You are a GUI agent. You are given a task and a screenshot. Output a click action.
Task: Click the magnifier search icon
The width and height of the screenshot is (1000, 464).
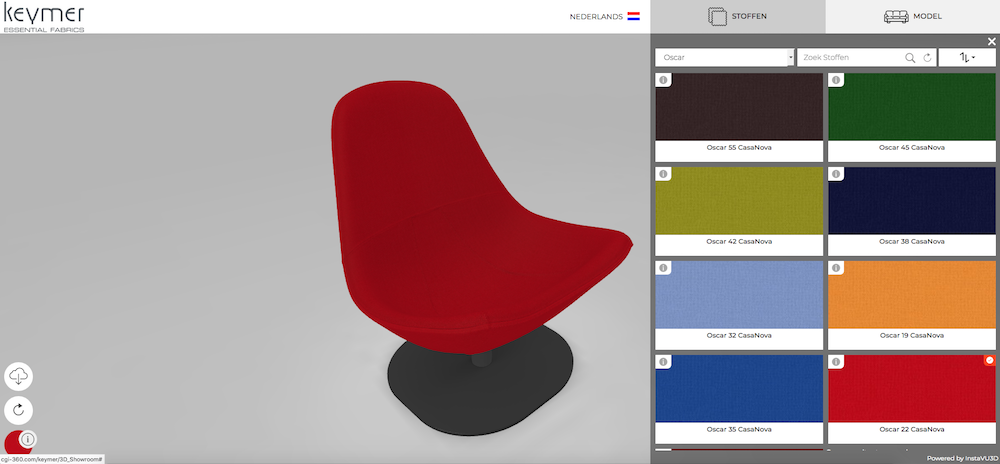pyautogui.click(x=910, y=57)
